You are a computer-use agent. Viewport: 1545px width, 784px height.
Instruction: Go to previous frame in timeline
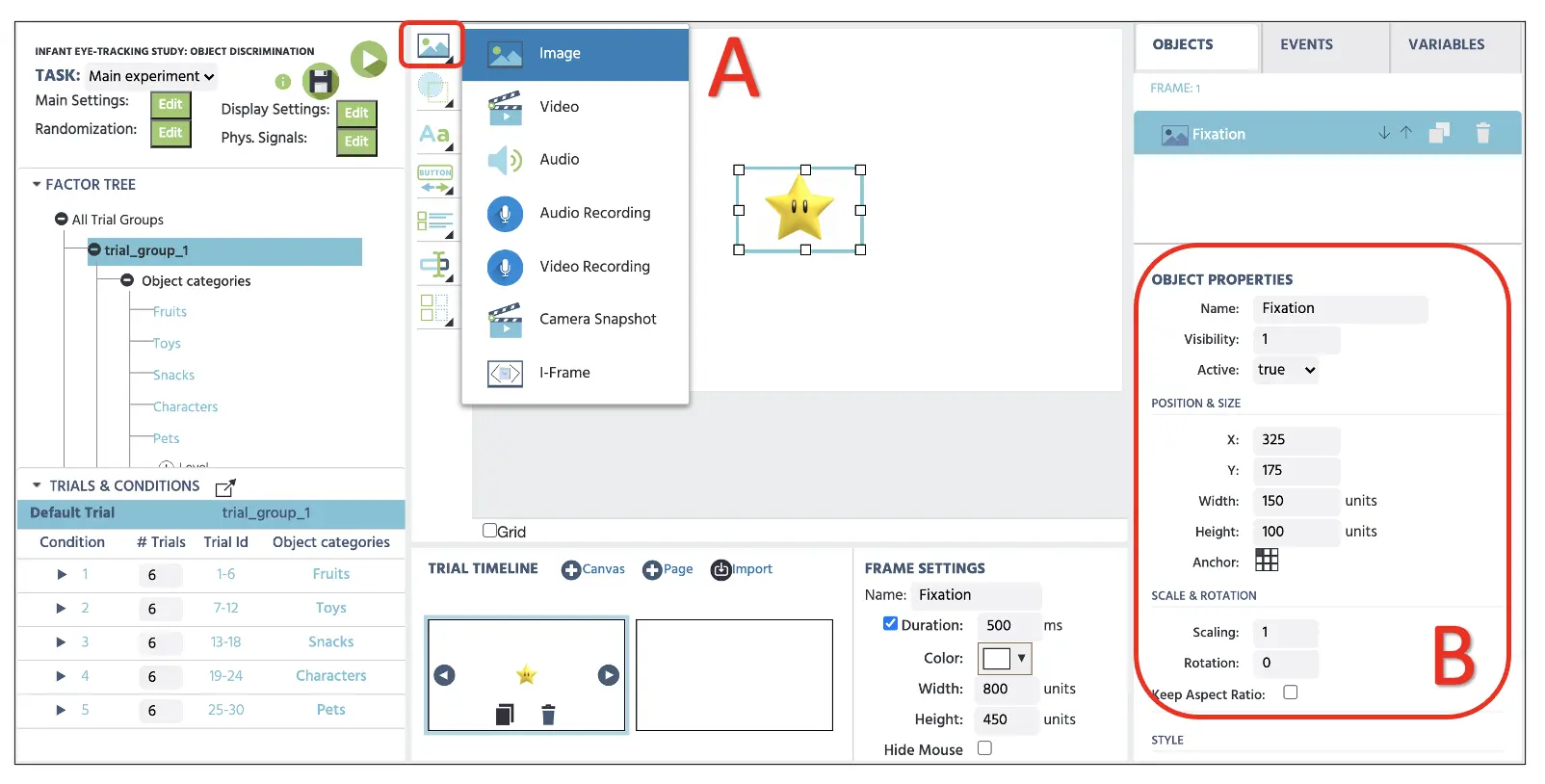coord(444,675)
